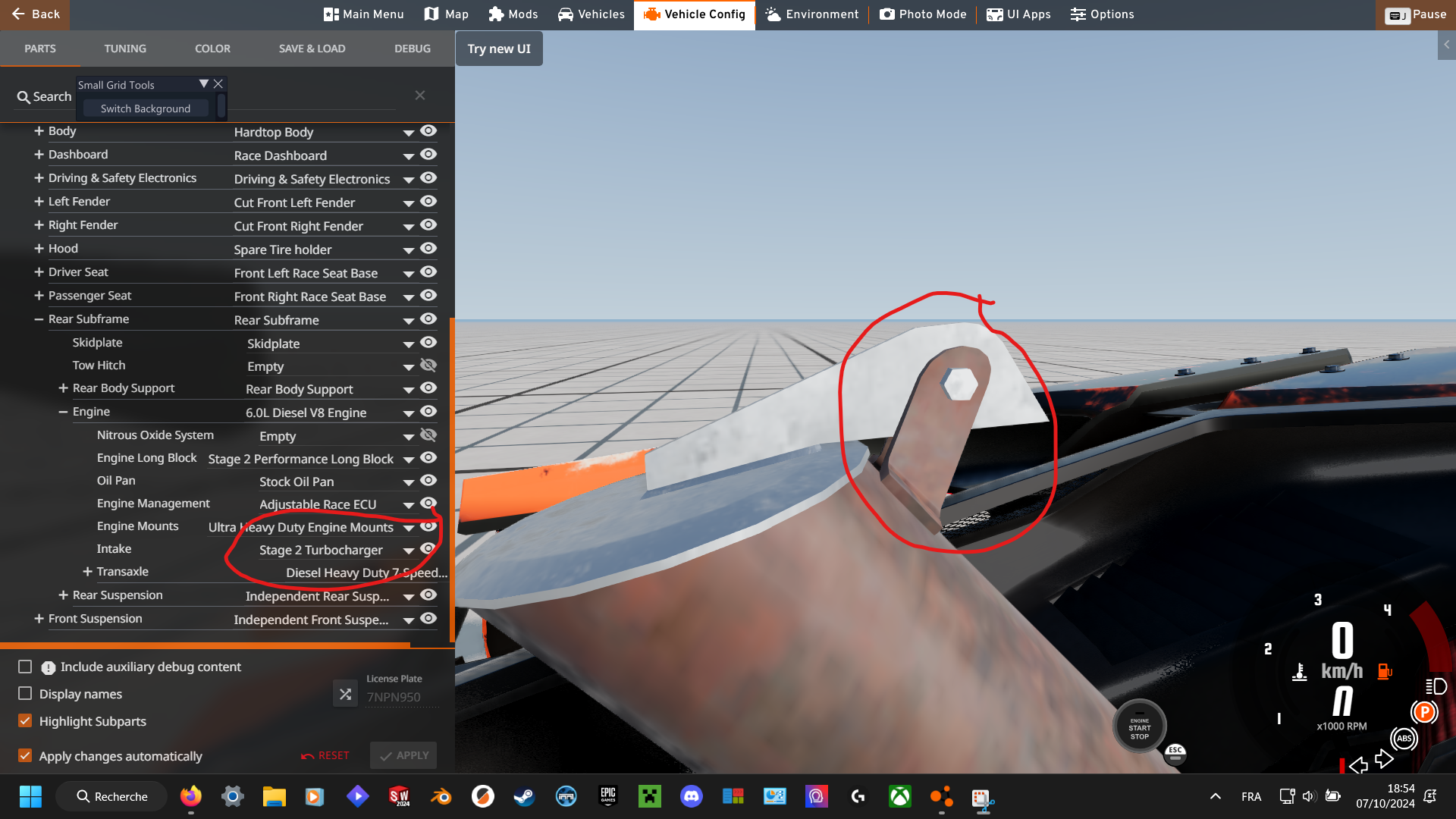This screenshot has height=819, width=1456.
Task: Expand the Body tree item
Action: click(39, 131)
